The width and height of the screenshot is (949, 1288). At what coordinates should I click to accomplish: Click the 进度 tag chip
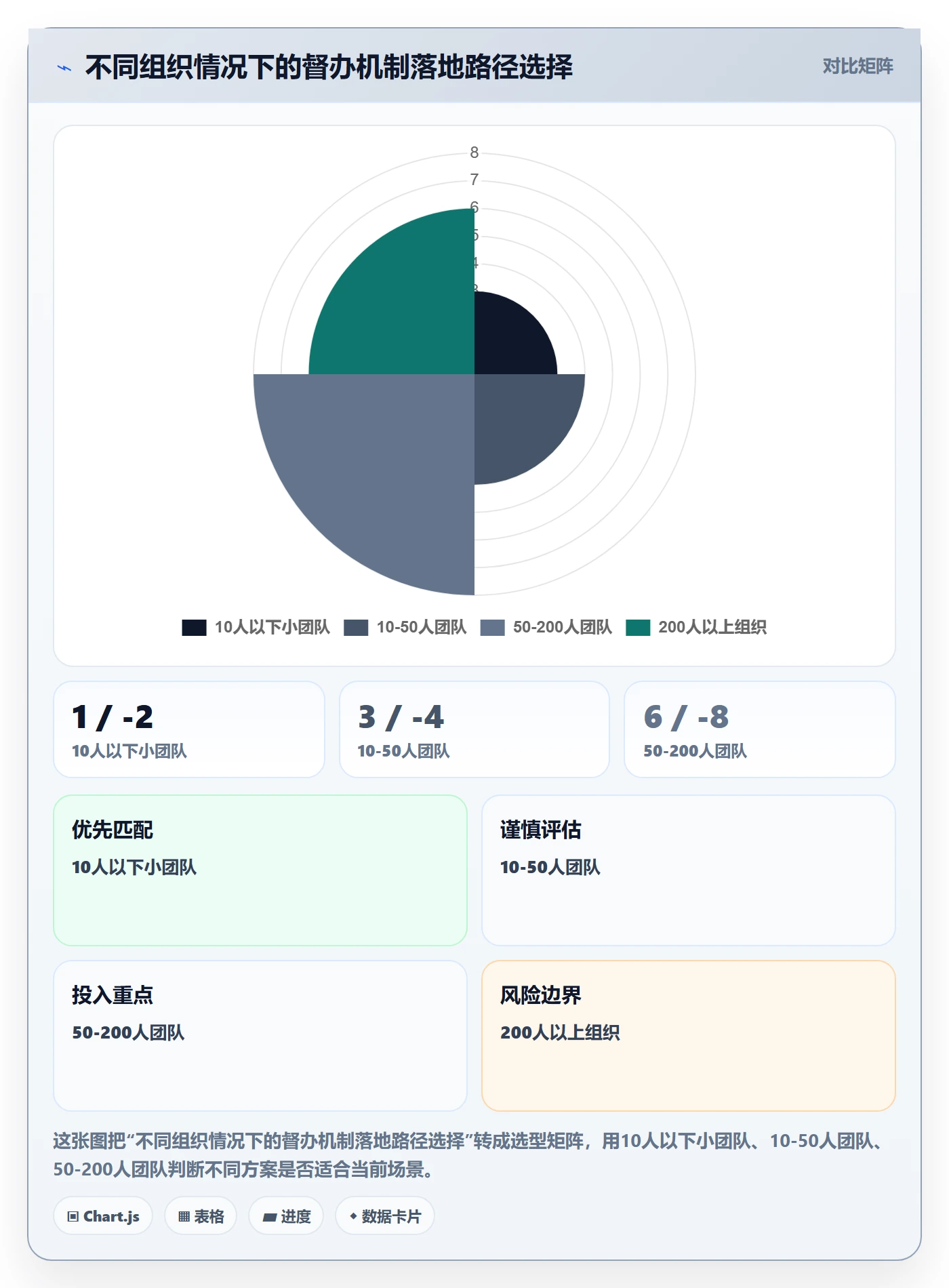click(x=286, y=1216)
